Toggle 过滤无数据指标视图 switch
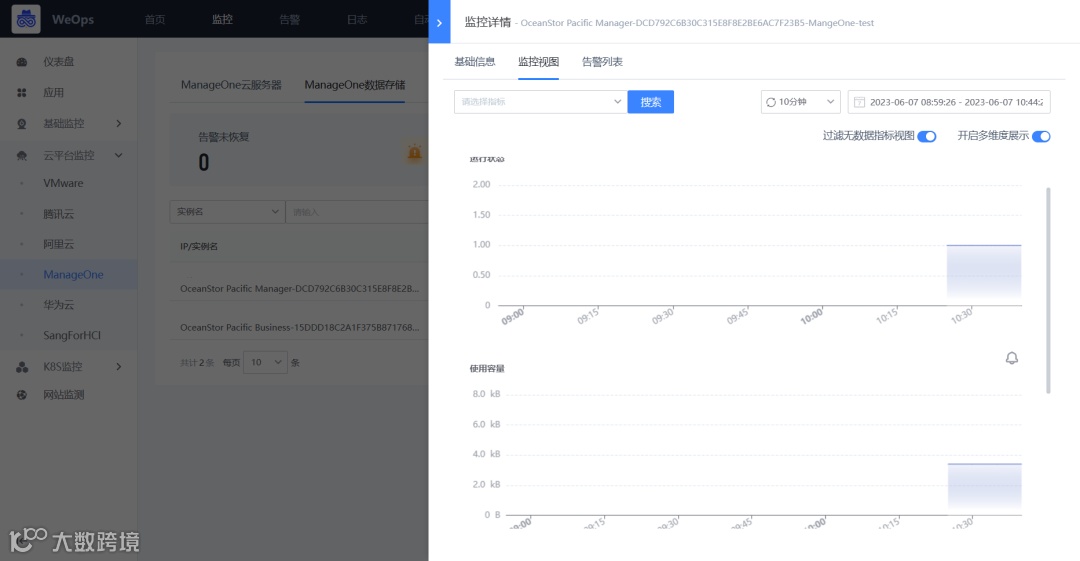 tap(926, 136)
